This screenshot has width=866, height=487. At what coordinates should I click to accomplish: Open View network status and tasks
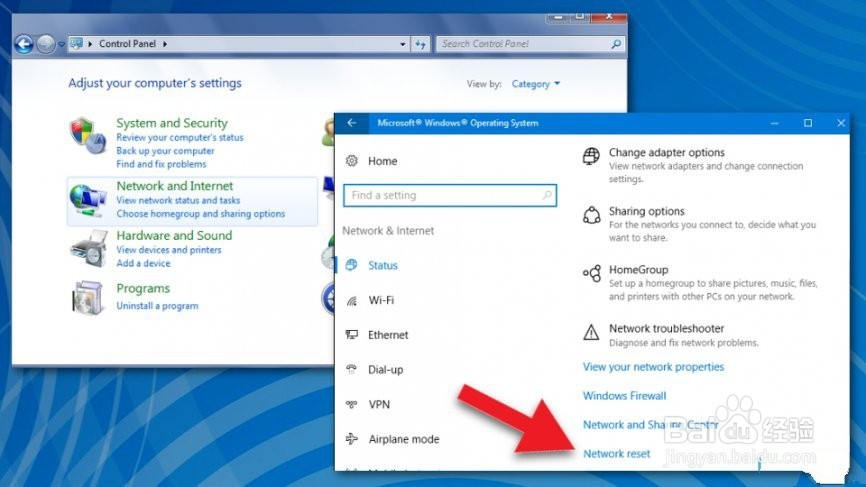178,200
